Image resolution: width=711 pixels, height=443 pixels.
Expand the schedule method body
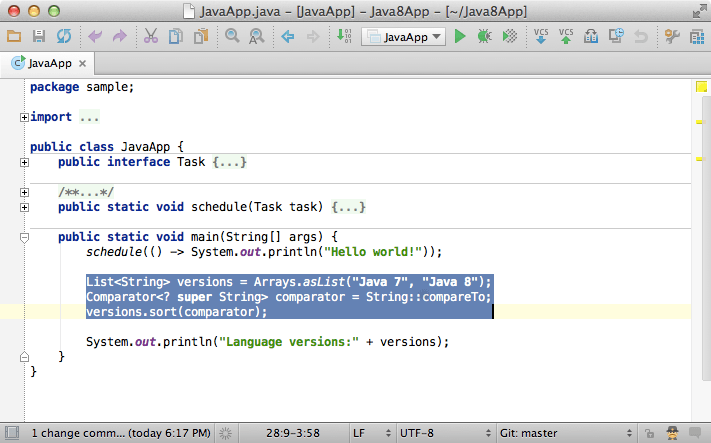(24, 207)
